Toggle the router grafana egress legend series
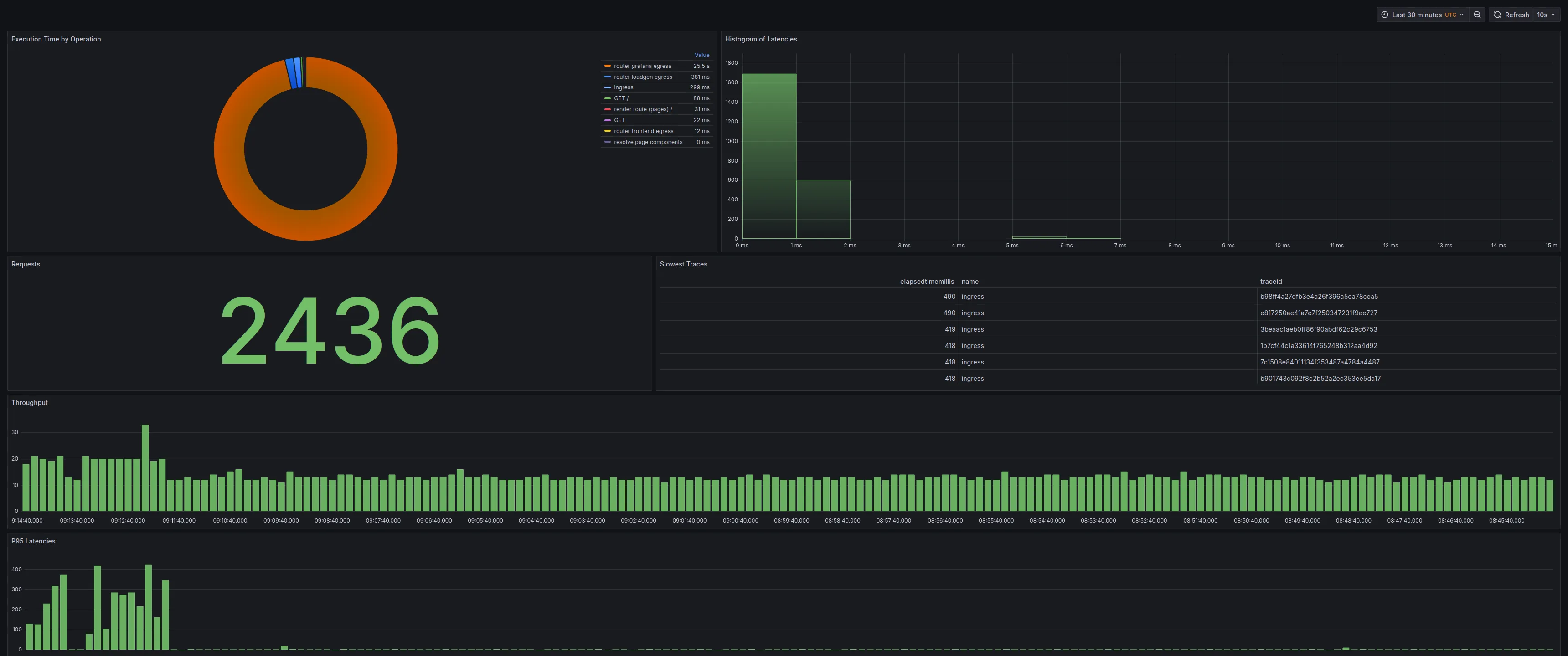This screenshot has width=1568, height=656. point(642,66)
